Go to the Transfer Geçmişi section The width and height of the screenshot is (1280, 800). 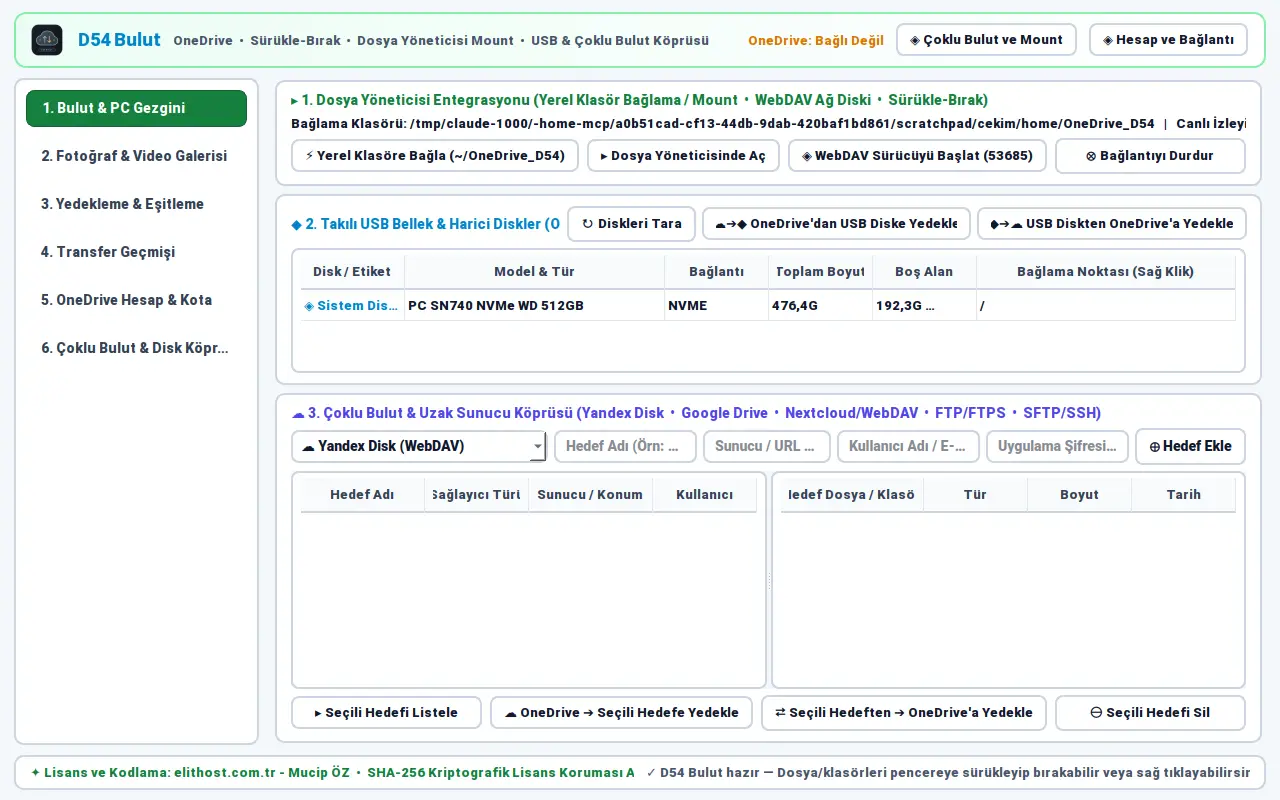pyautogui.click(x=136, y=252)
